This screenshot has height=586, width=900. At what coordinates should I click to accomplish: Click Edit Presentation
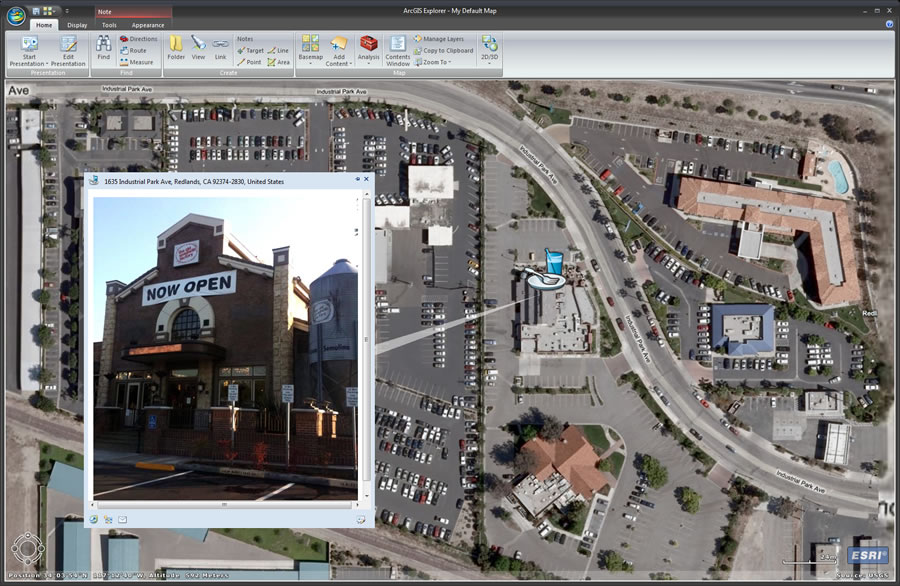pyautogui.click(x=68, y=51)
